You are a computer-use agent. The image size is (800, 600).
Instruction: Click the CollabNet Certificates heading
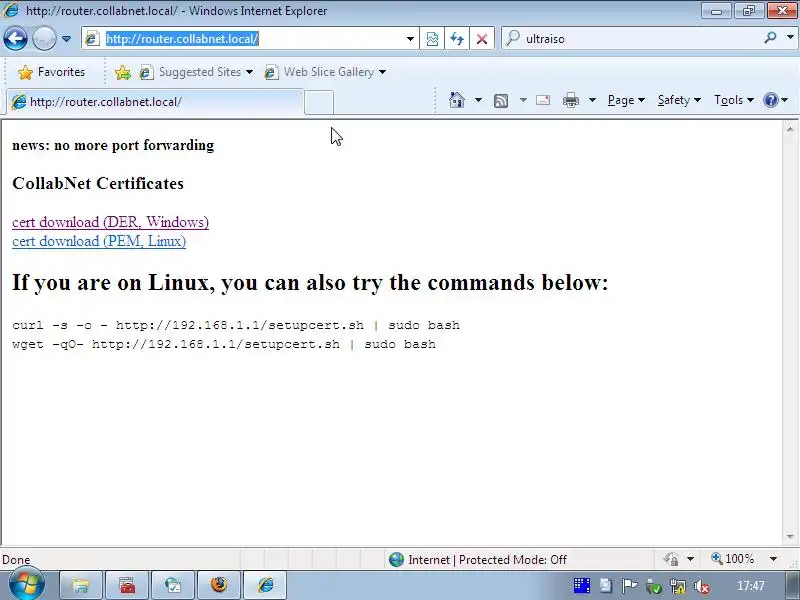98,183
